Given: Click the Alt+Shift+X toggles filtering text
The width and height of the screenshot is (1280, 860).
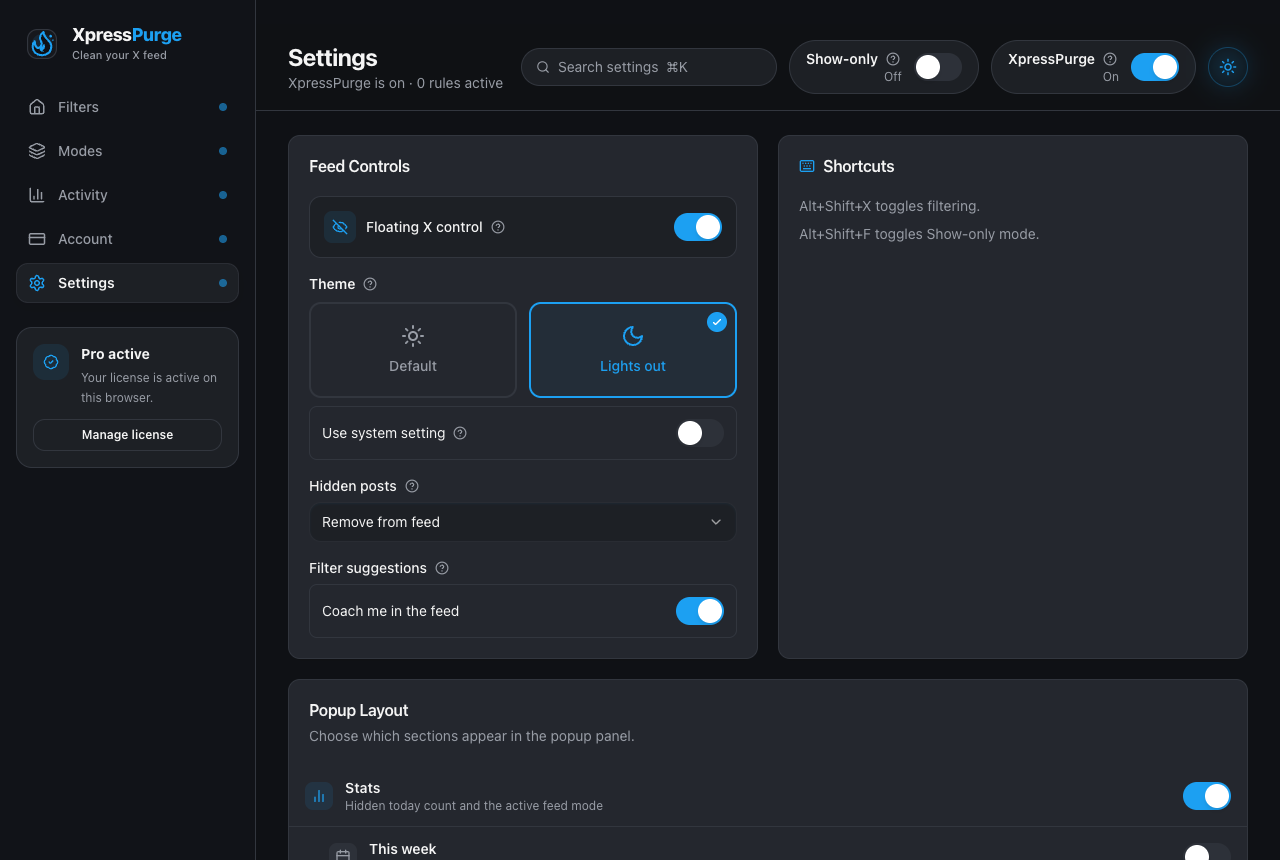Looking at the screenshot, I should tap(889, 206).
